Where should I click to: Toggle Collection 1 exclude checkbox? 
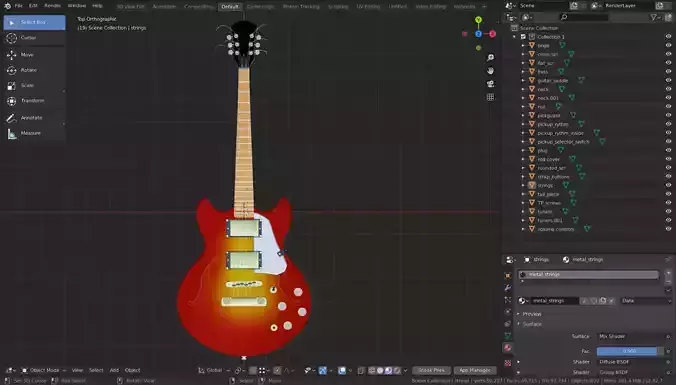(x=523, y=37)
